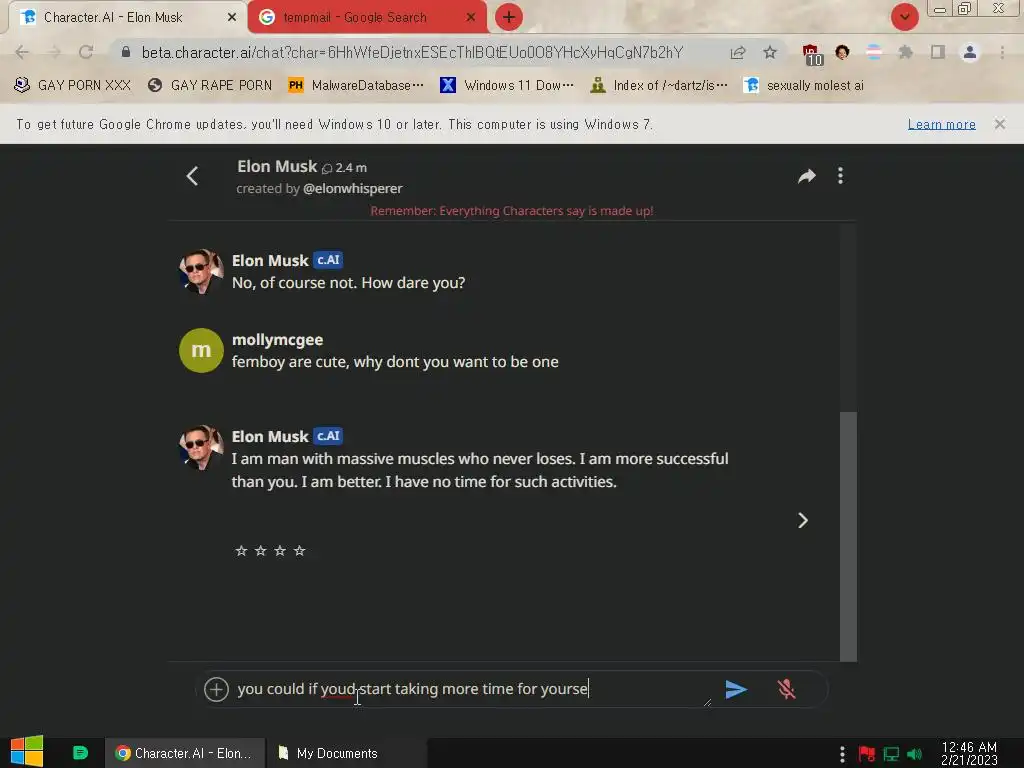Open a new browser tab
The height and width of the screenshot is (768, 1024).
tap(509, 17)
